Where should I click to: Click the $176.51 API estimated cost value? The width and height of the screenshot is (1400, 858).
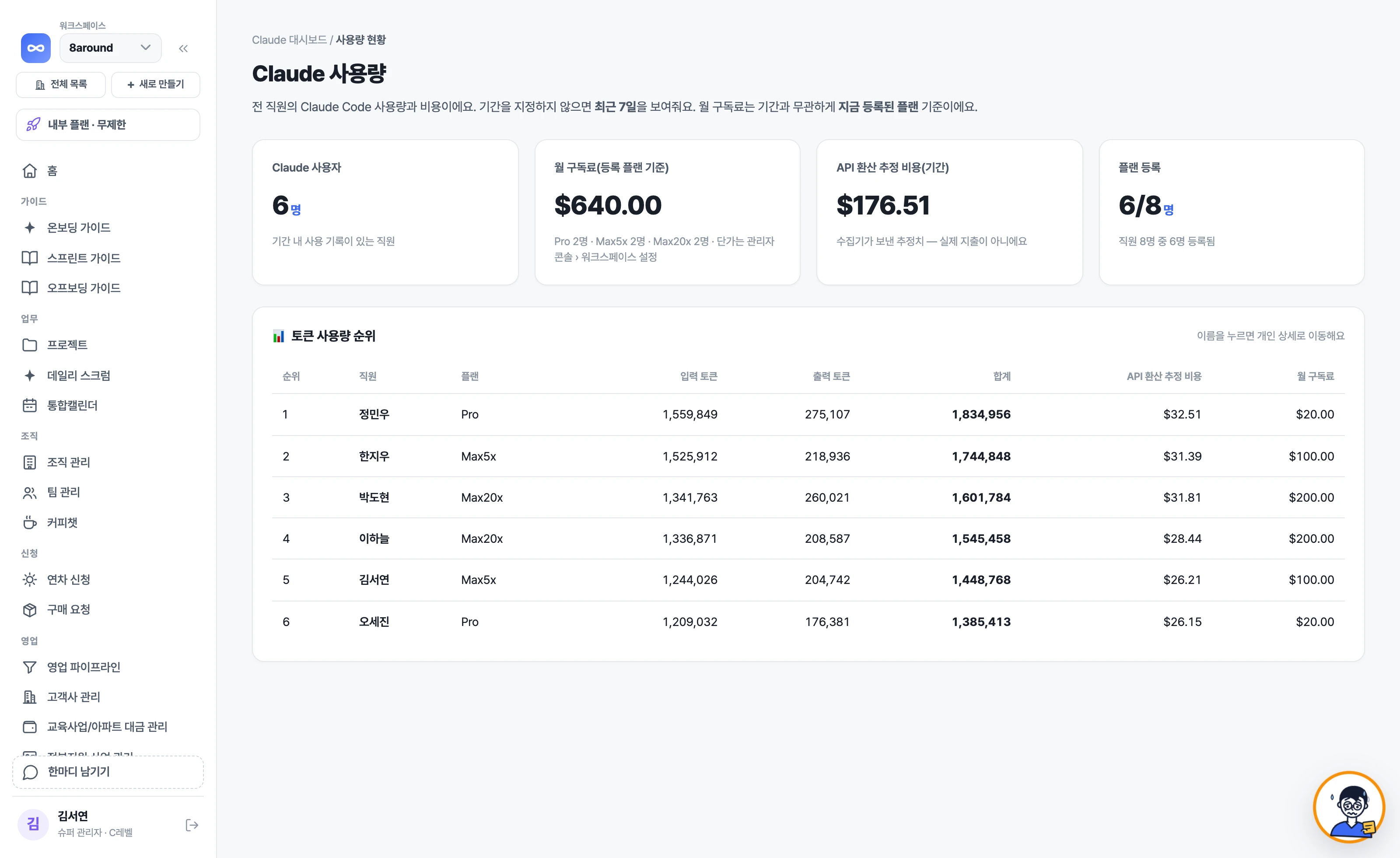pyautogui.click(x=883, y=205)
